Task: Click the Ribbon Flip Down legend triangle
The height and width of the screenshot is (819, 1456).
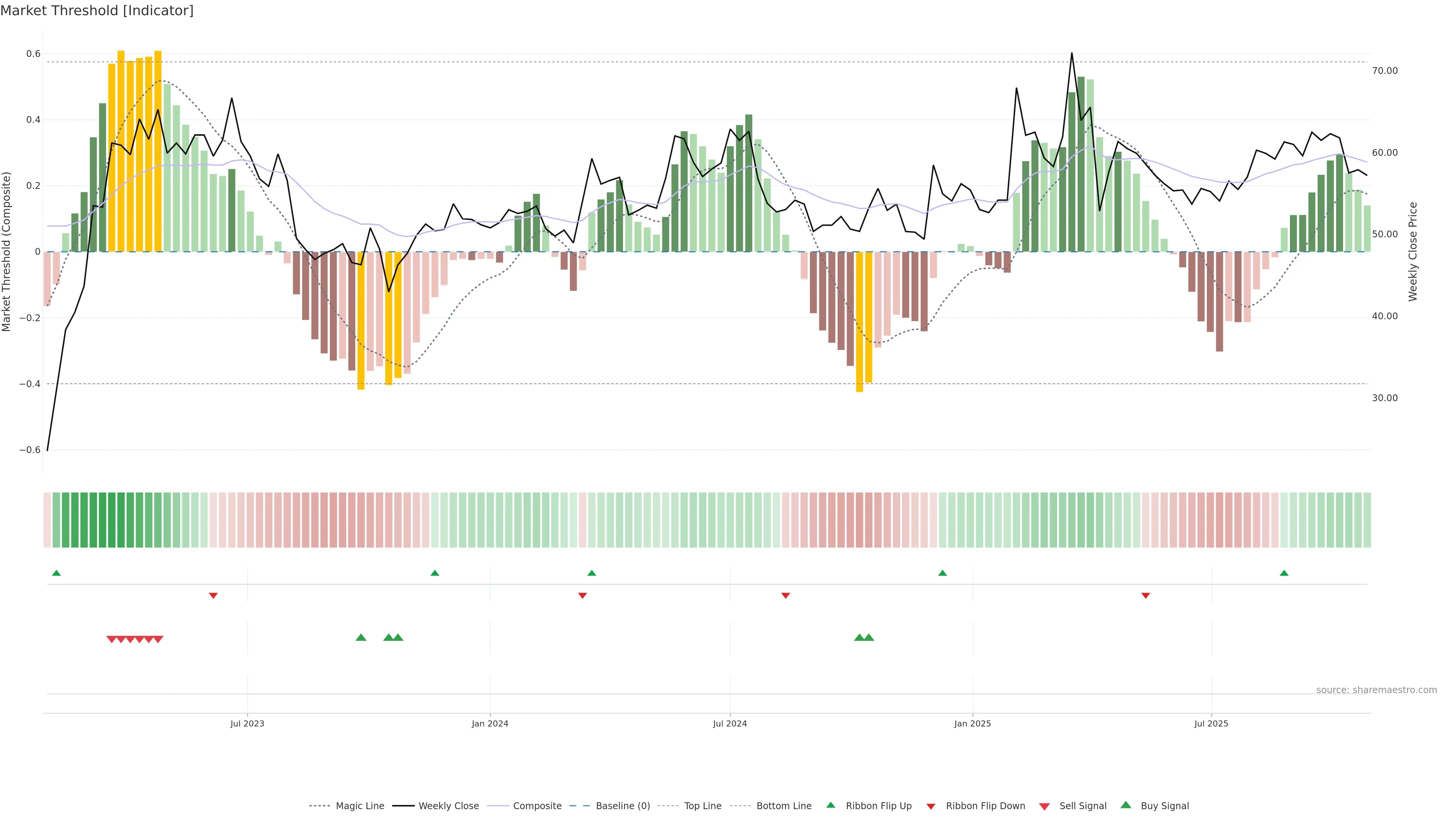Action: [931, 806]
